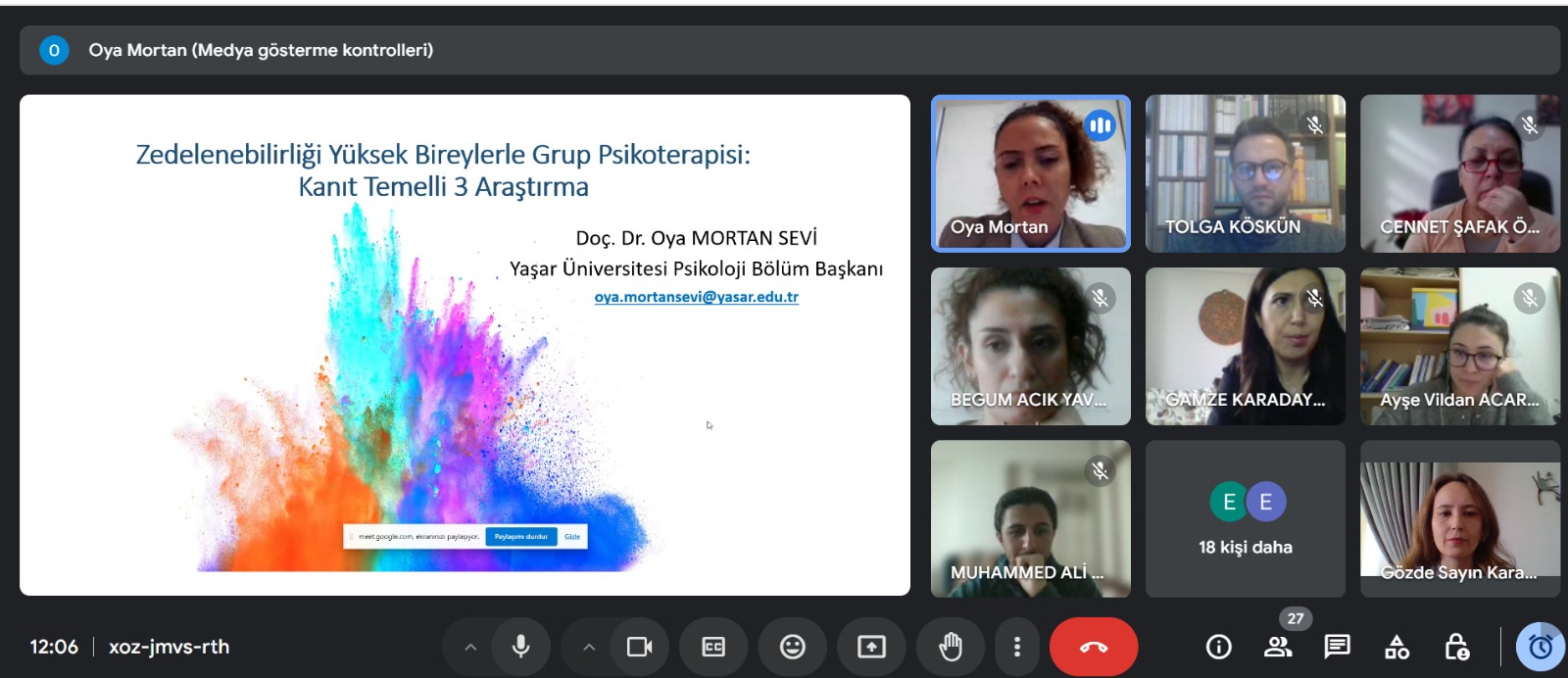Open the activities shapes icon
Image resolution: width=1568 pixels, height=678 pixels.
tap(1396, 647)
